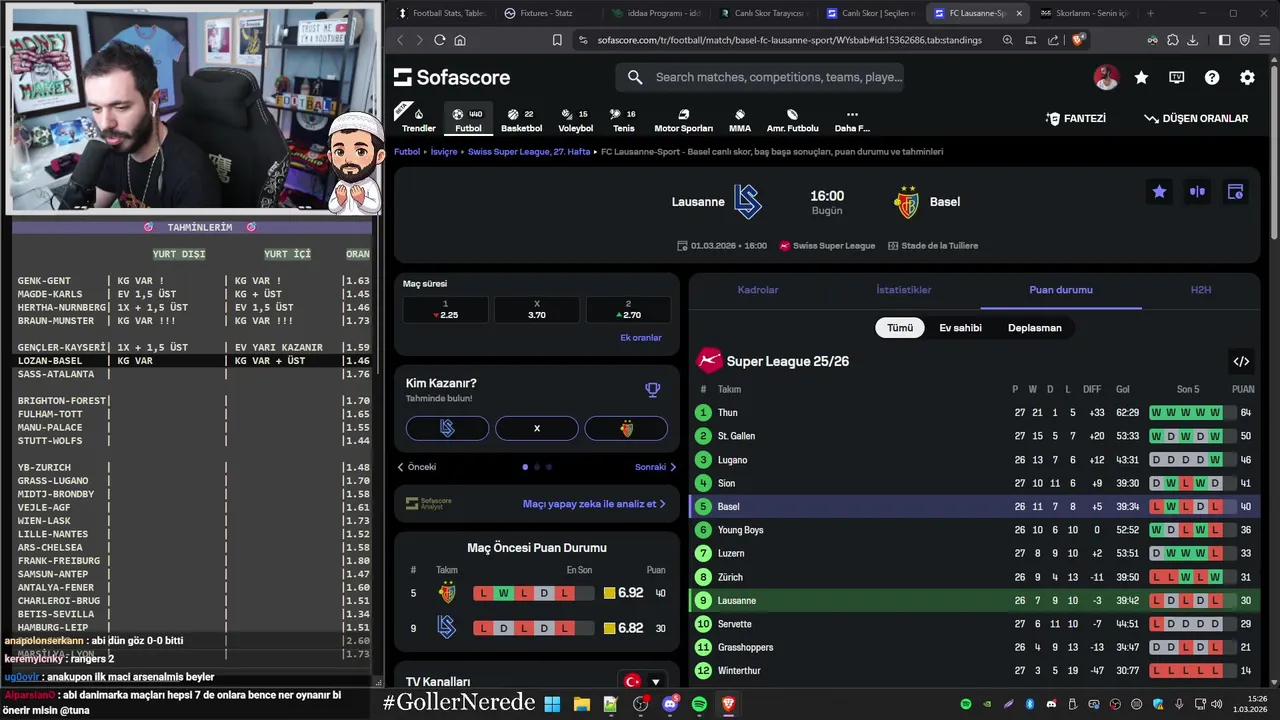Screen dimensions: 1280x720
Task: Switch to İstatistikler tab
Action: 904,290
